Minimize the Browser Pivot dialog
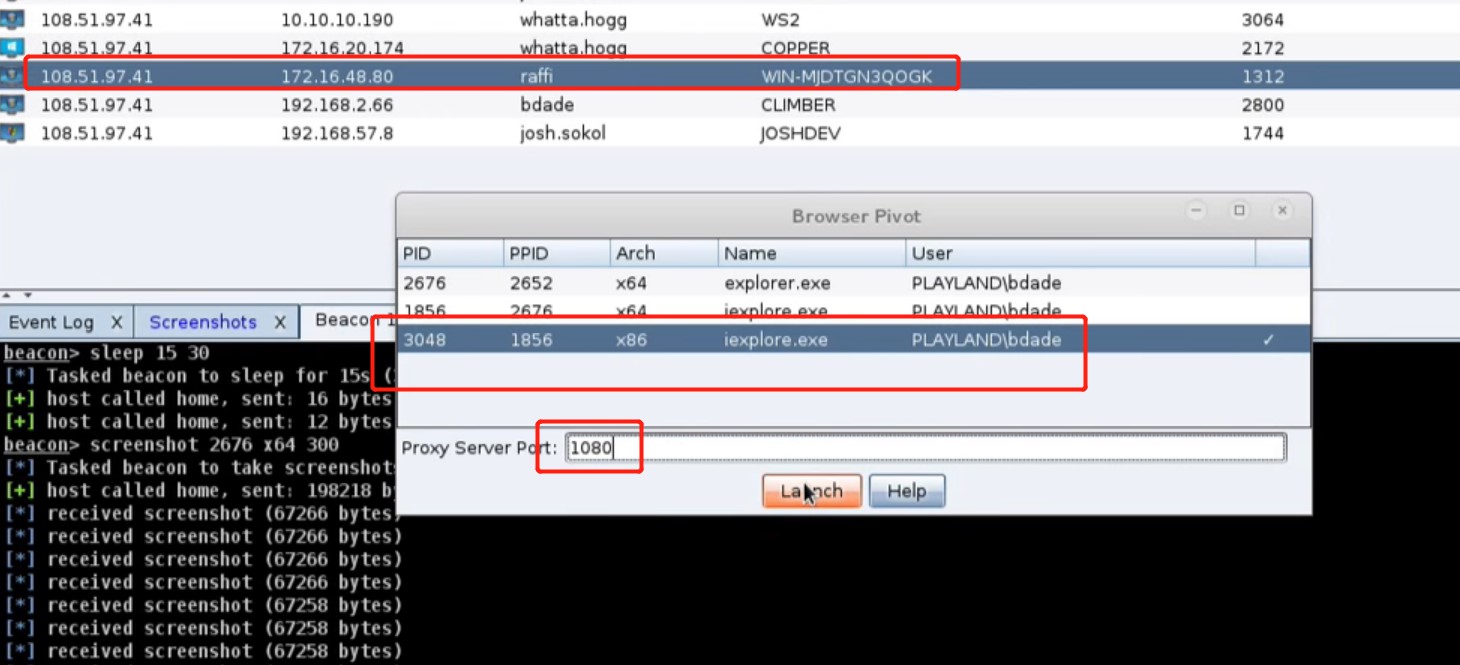This screenshot has height=665, width=1460. point(1196,210)
